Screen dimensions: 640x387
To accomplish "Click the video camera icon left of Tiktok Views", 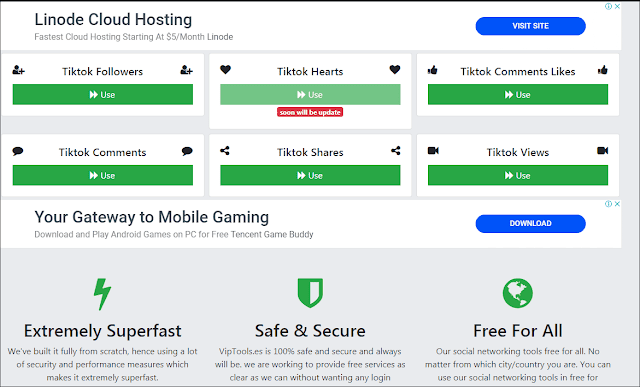I will tap(433, 151).
